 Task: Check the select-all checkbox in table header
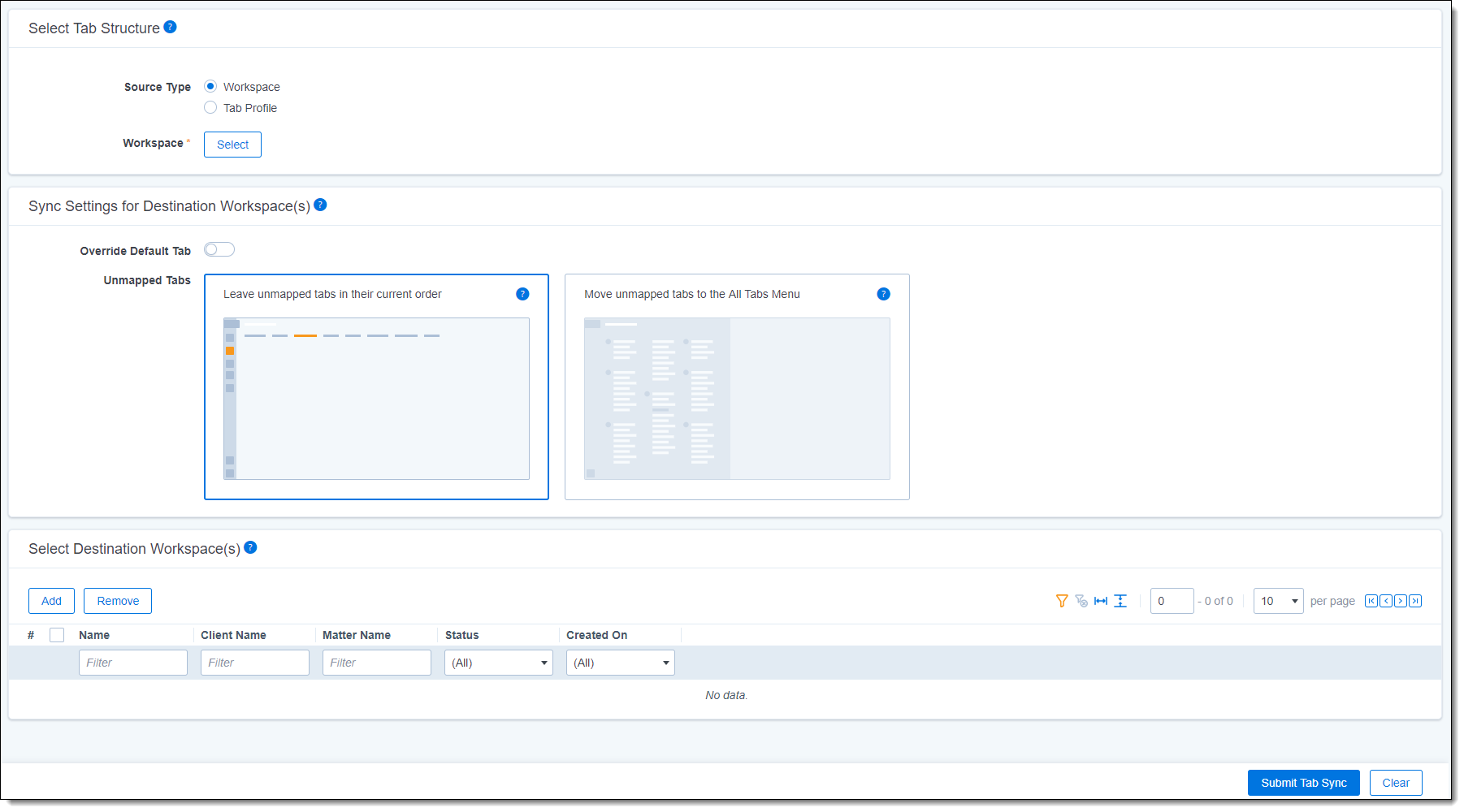click(x=57, y=635)
